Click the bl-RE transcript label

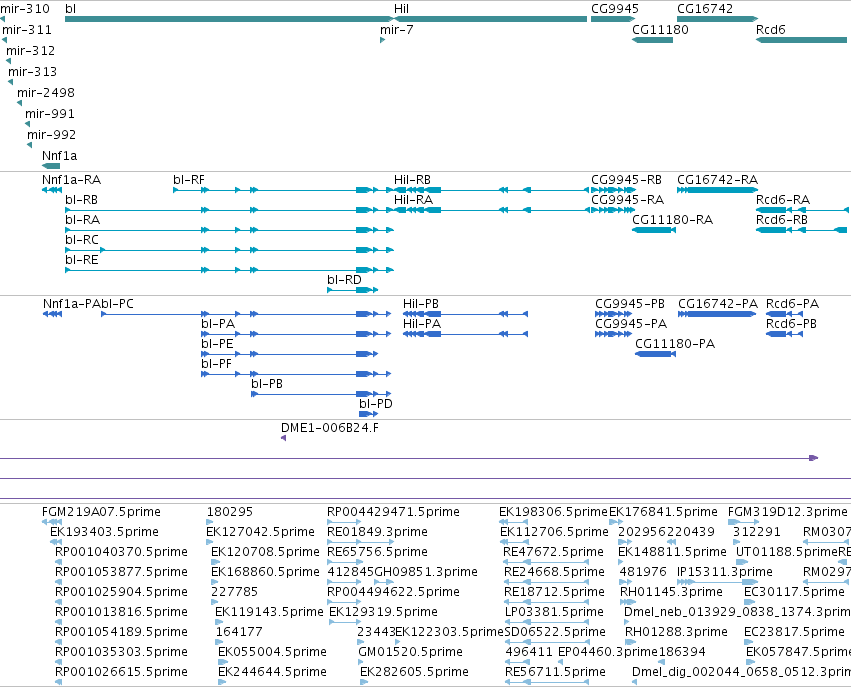point(82,260)
